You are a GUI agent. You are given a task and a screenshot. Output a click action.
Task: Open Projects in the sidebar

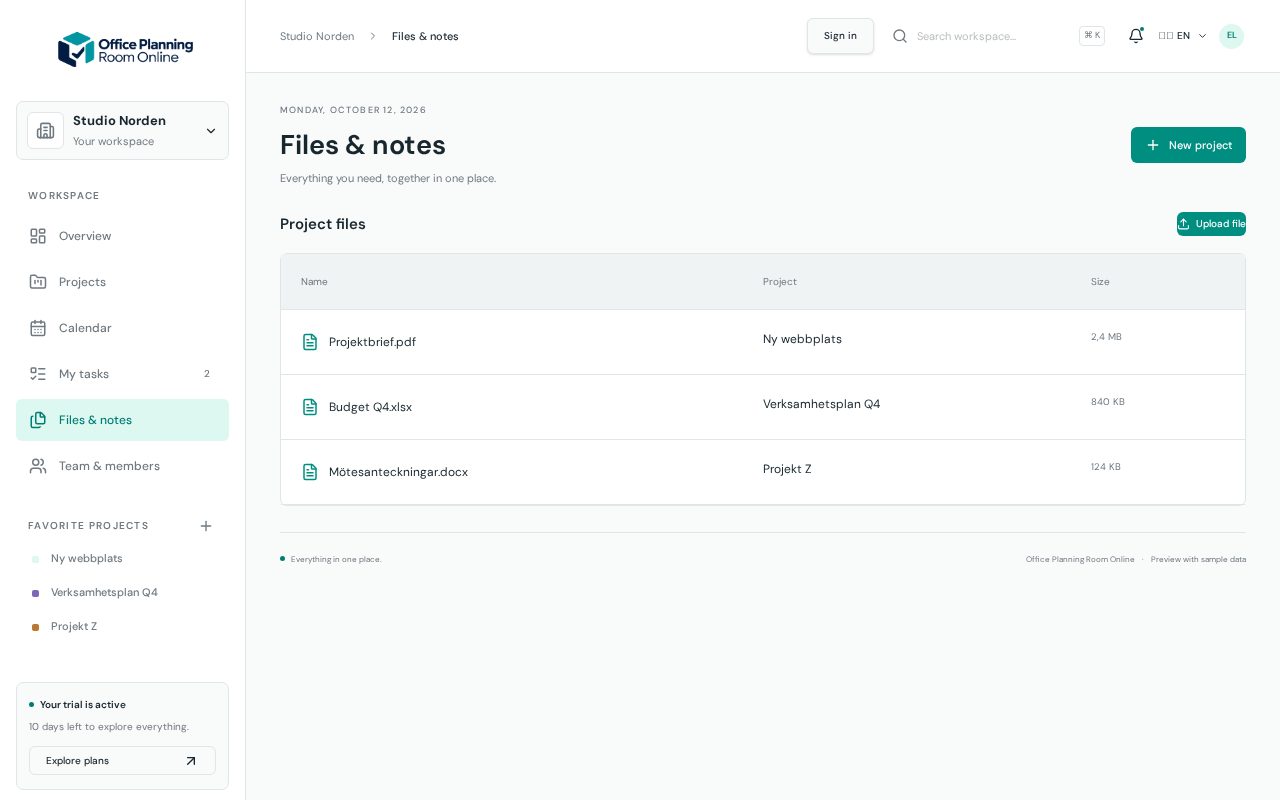[122, 282]
